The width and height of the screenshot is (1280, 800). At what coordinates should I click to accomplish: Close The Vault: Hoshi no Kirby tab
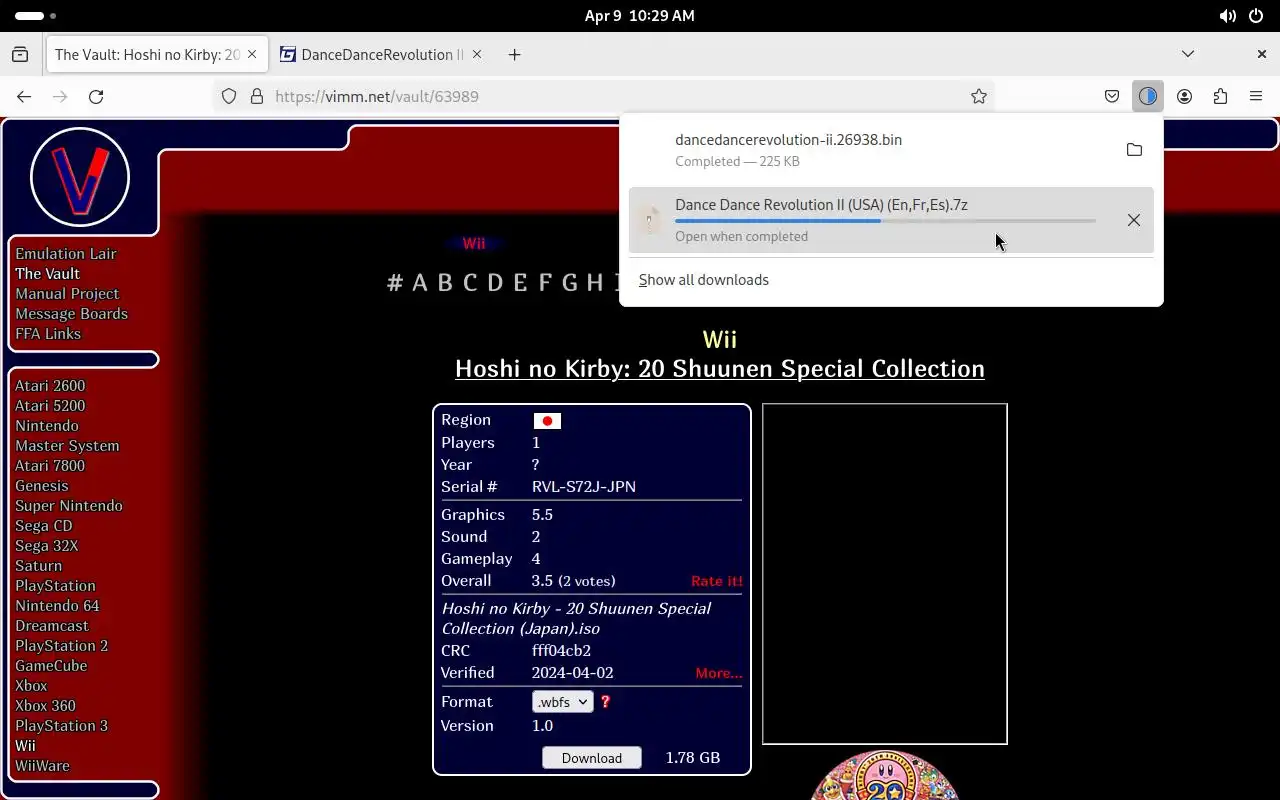[x=252, y=55]
